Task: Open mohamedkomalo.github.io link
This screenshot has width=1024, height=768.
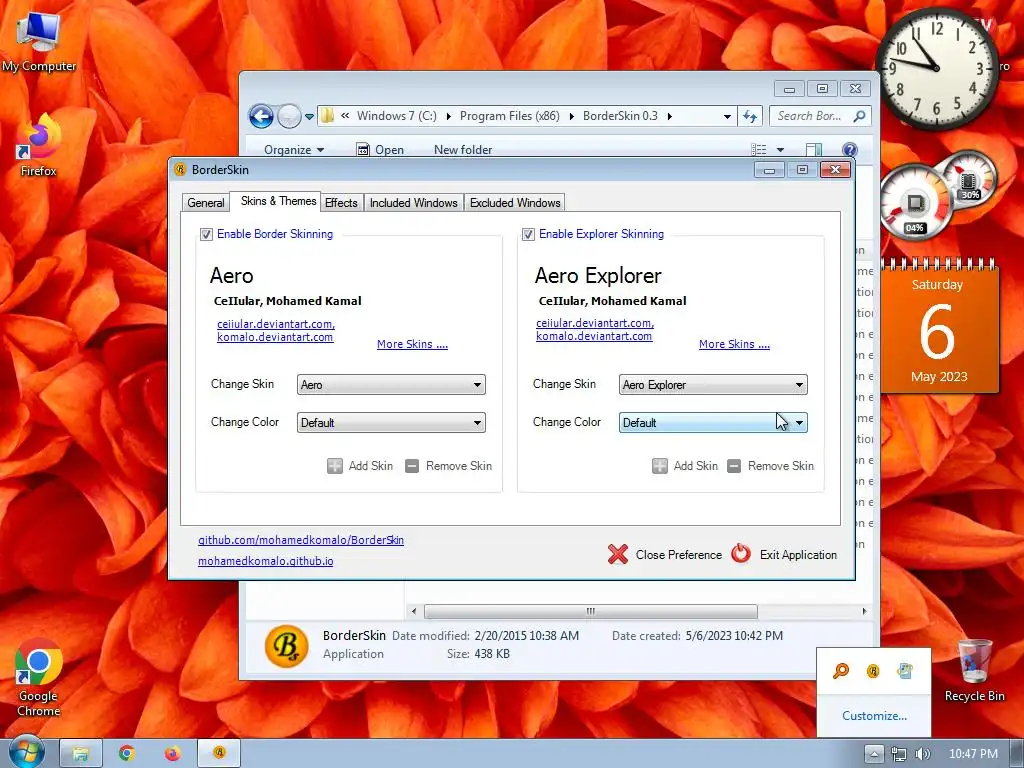Action: click(266, 561)
